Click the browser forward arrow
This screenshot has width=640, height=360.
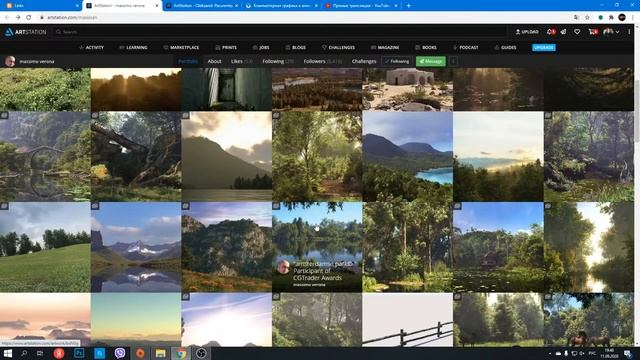tap(18, 17)
